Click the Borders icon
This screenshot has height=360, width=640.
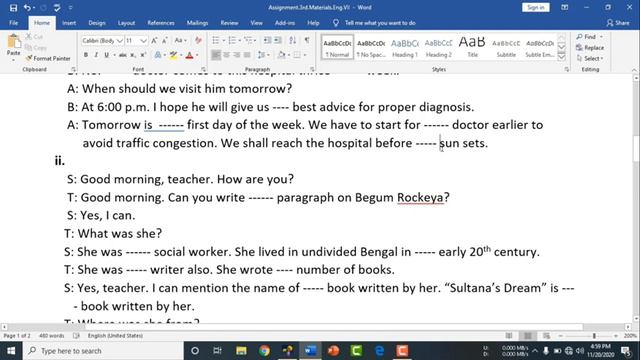(x=297, y=55)
